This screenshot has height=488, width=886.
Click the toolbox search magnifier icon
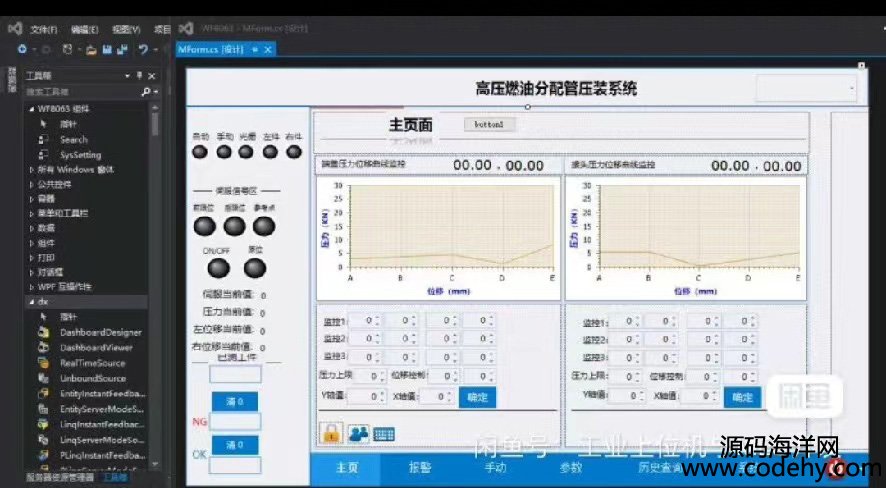click(x=146, y=91)
